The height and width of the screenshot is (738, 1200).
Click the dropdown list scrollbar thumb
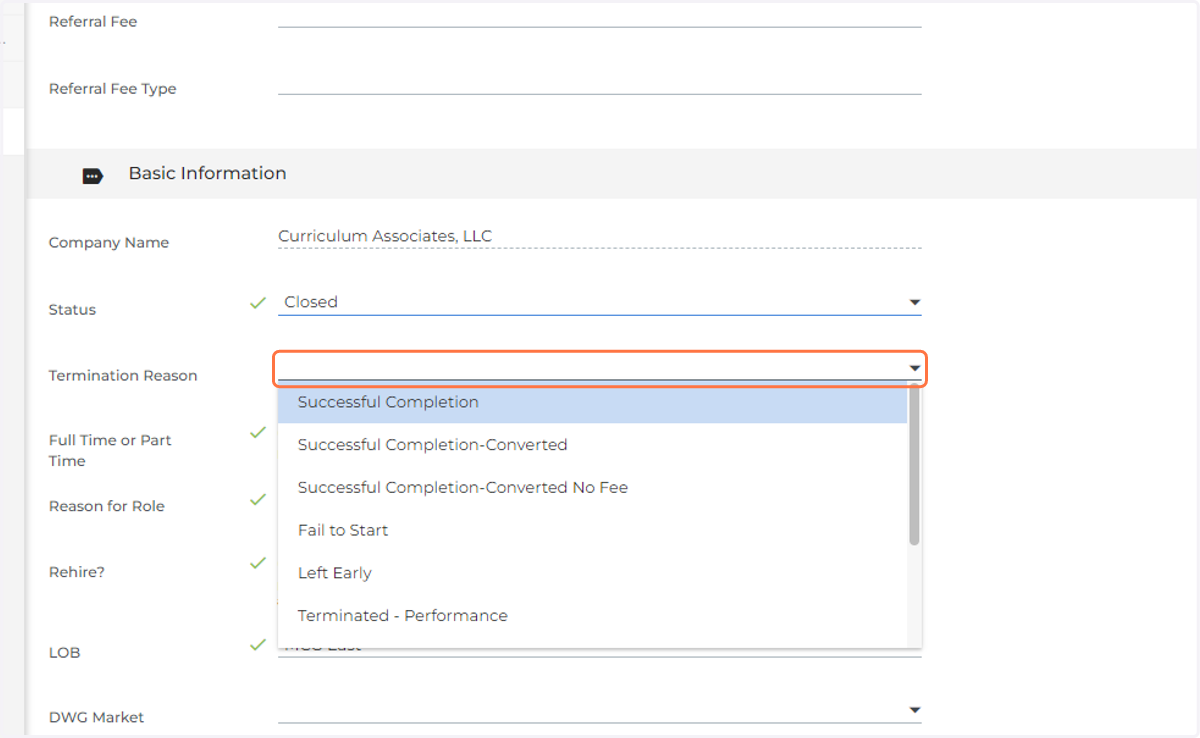[914, 464]
